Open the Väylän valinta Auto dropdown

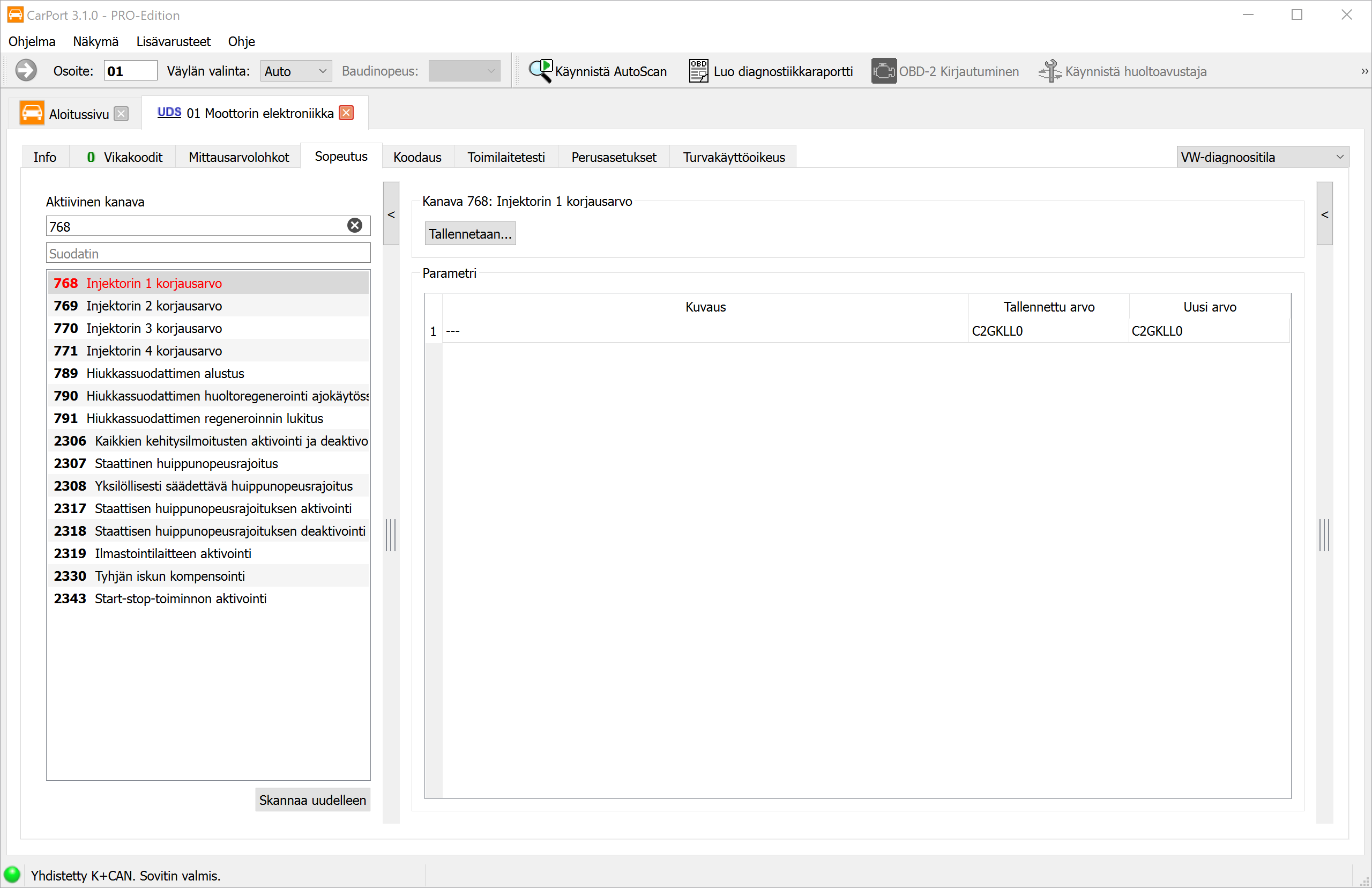pos(296,71)
